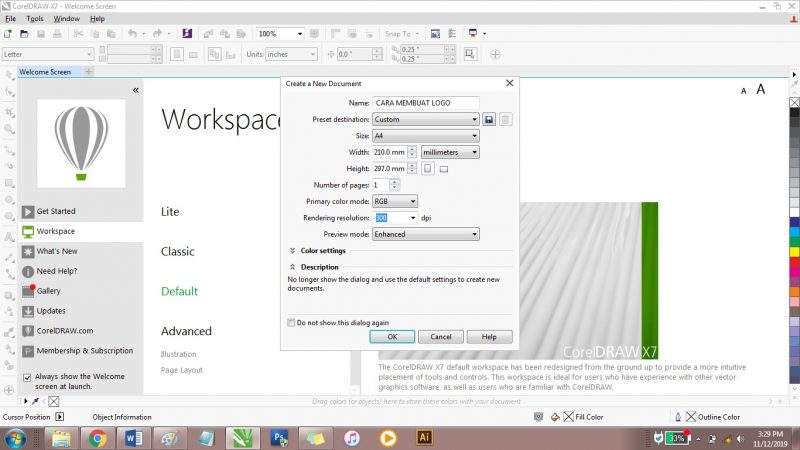Open the Primary color mode RGB dropdown
The image size is (800, 450).
[x=395, y=201]
